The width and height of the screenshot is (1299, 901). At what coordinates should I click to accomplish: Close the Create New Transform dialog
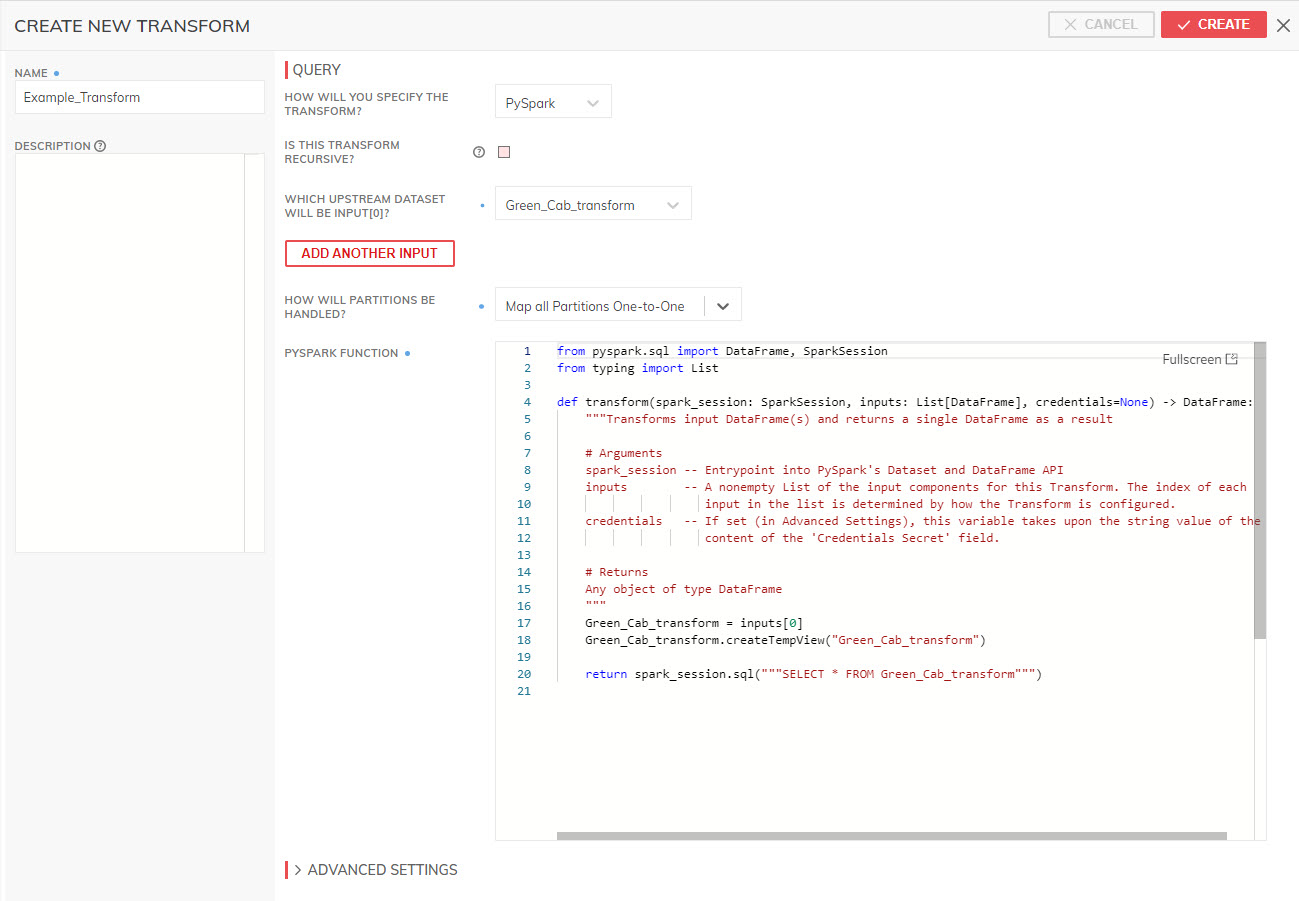[x=1284, y=25]
